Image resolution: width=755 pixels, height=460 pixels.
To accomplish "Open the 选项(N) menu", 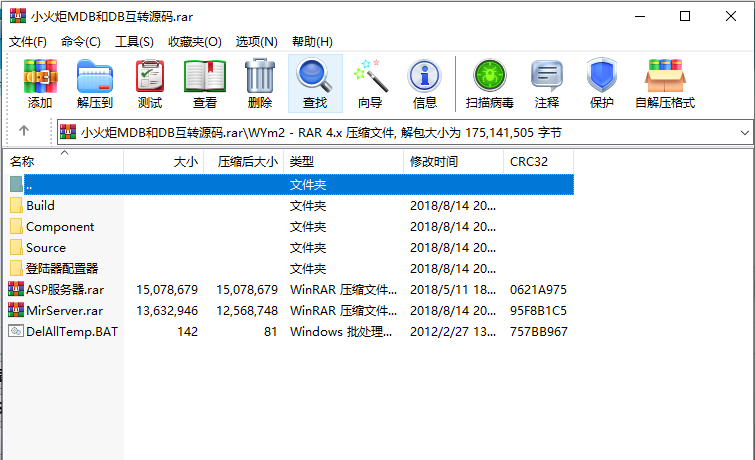I will (257, 42).
